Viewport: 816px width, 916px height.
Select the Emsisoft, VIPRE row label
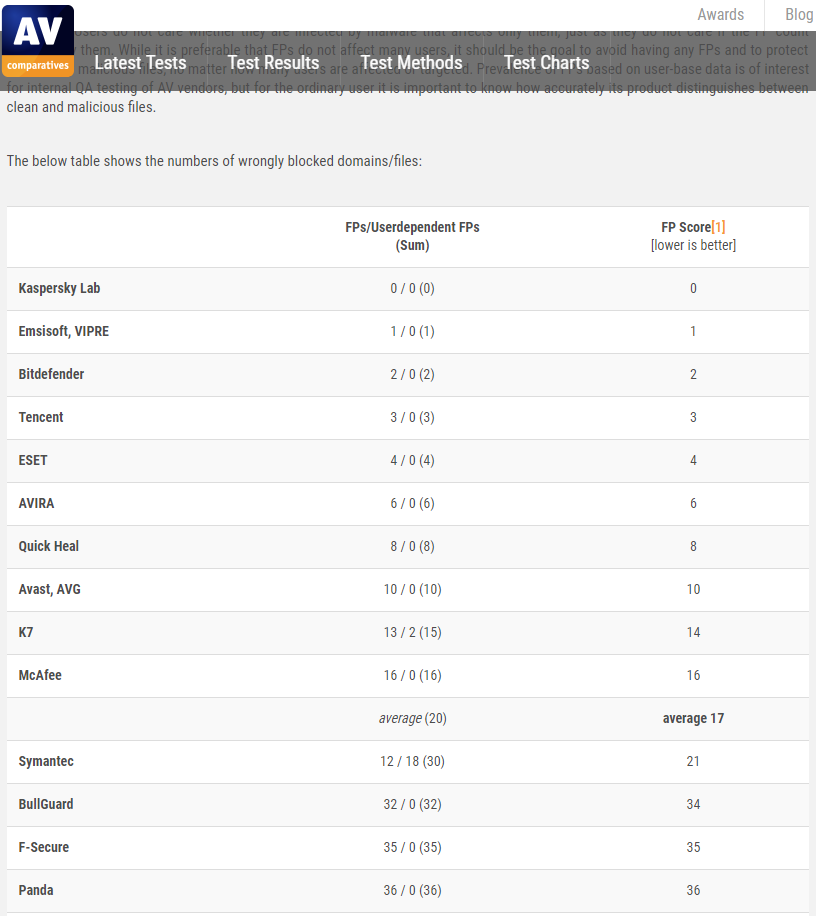[x=64, y=331]
